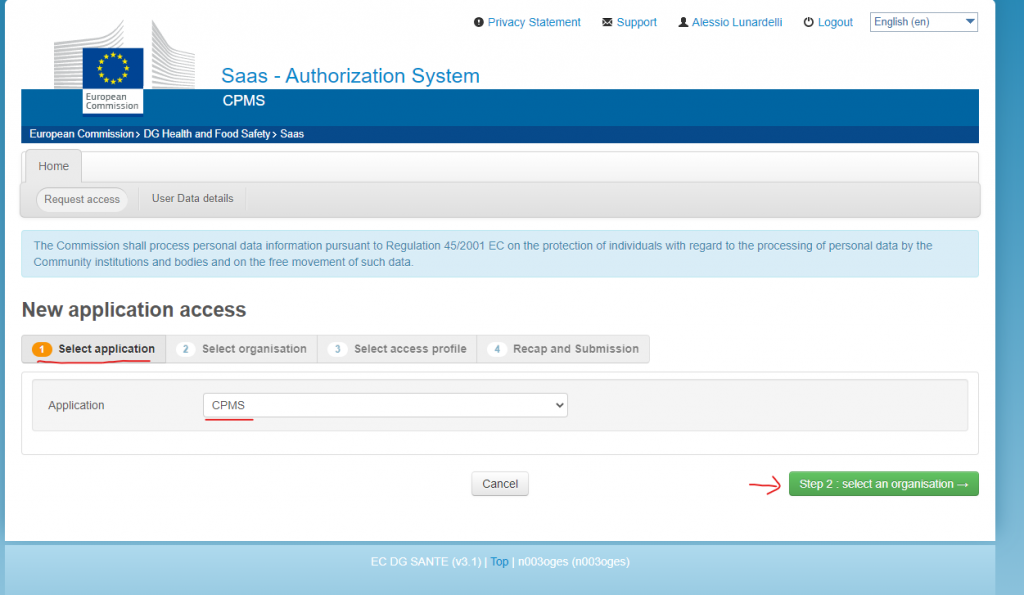
Task: Click the step 2 number badge
Action: pyautogui.click(x=185, y=349)
